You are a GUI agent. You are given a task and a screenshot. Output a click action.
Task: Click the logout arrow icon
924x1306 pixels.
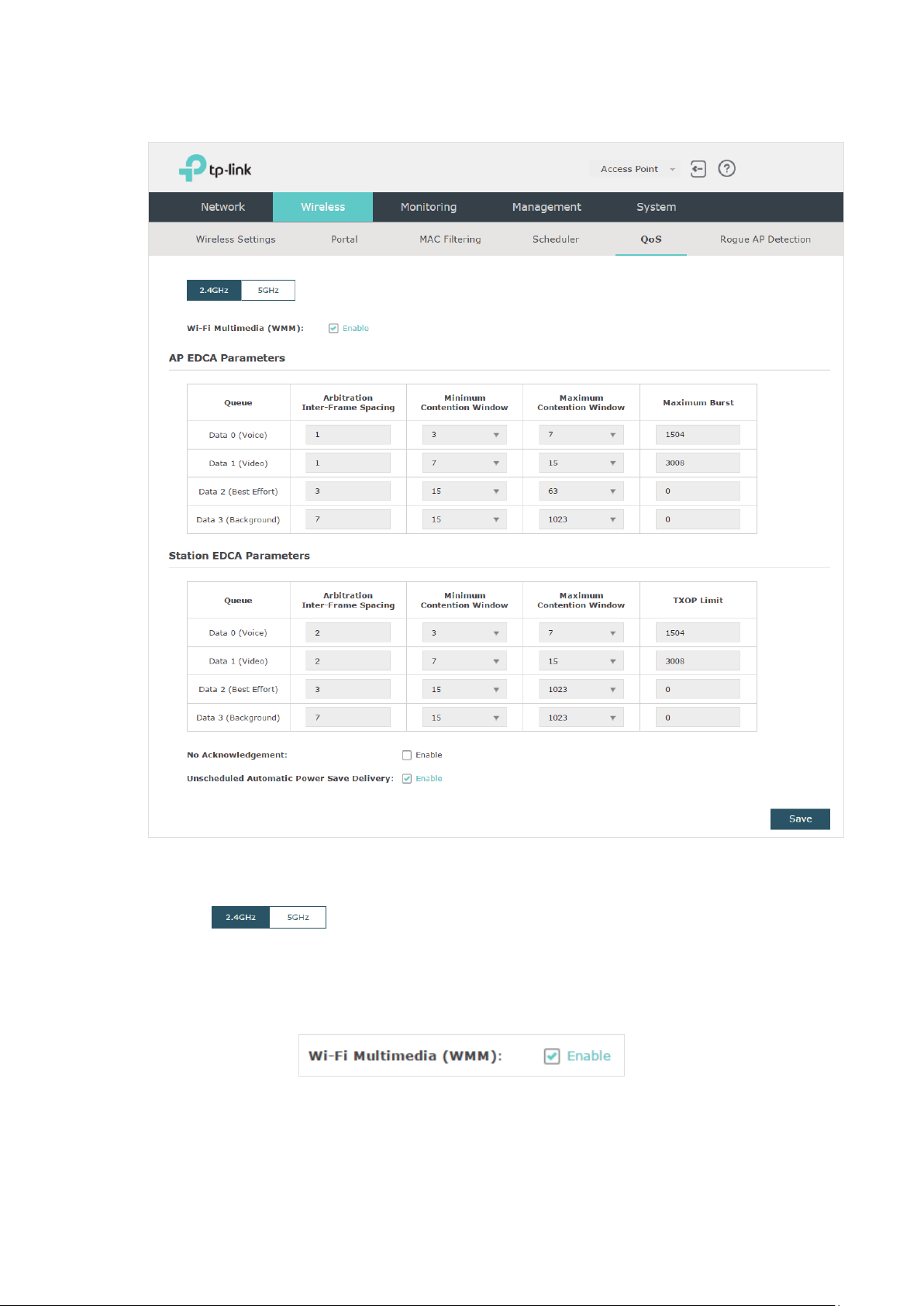point(698,169)
